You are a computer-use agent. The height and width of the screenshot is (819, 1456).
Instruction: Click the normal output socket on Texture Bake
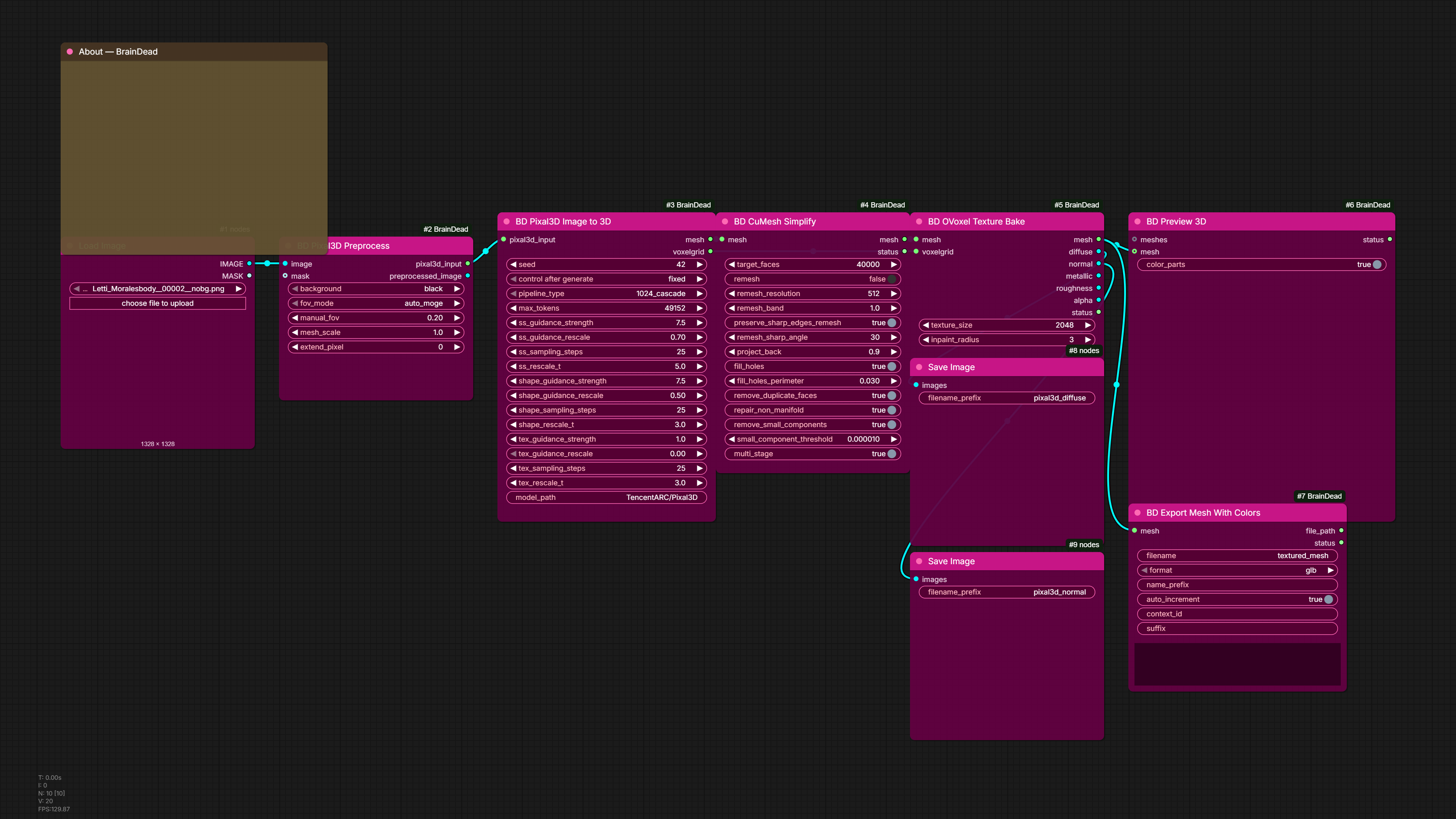click(x=1099, y=263)
